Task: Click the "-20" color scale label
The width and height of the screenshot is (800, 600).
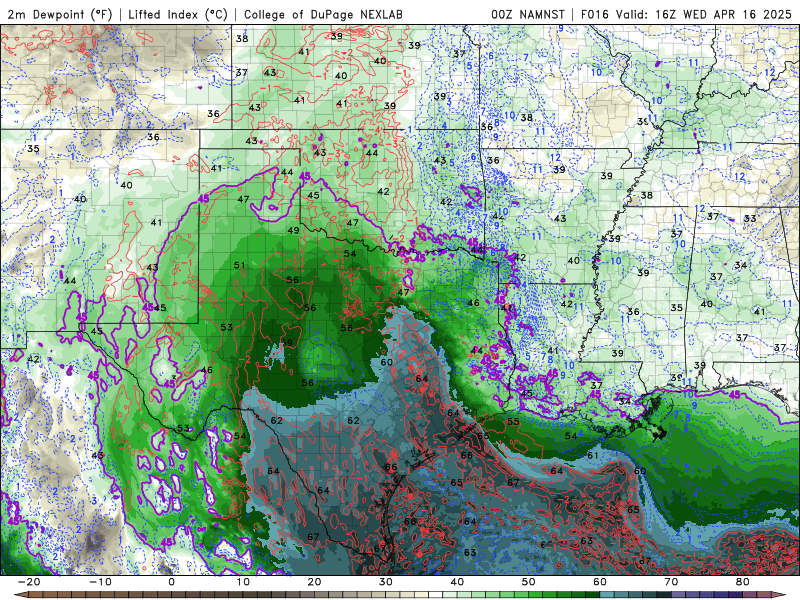Action: pyautogui.click(x=29, y=582)
